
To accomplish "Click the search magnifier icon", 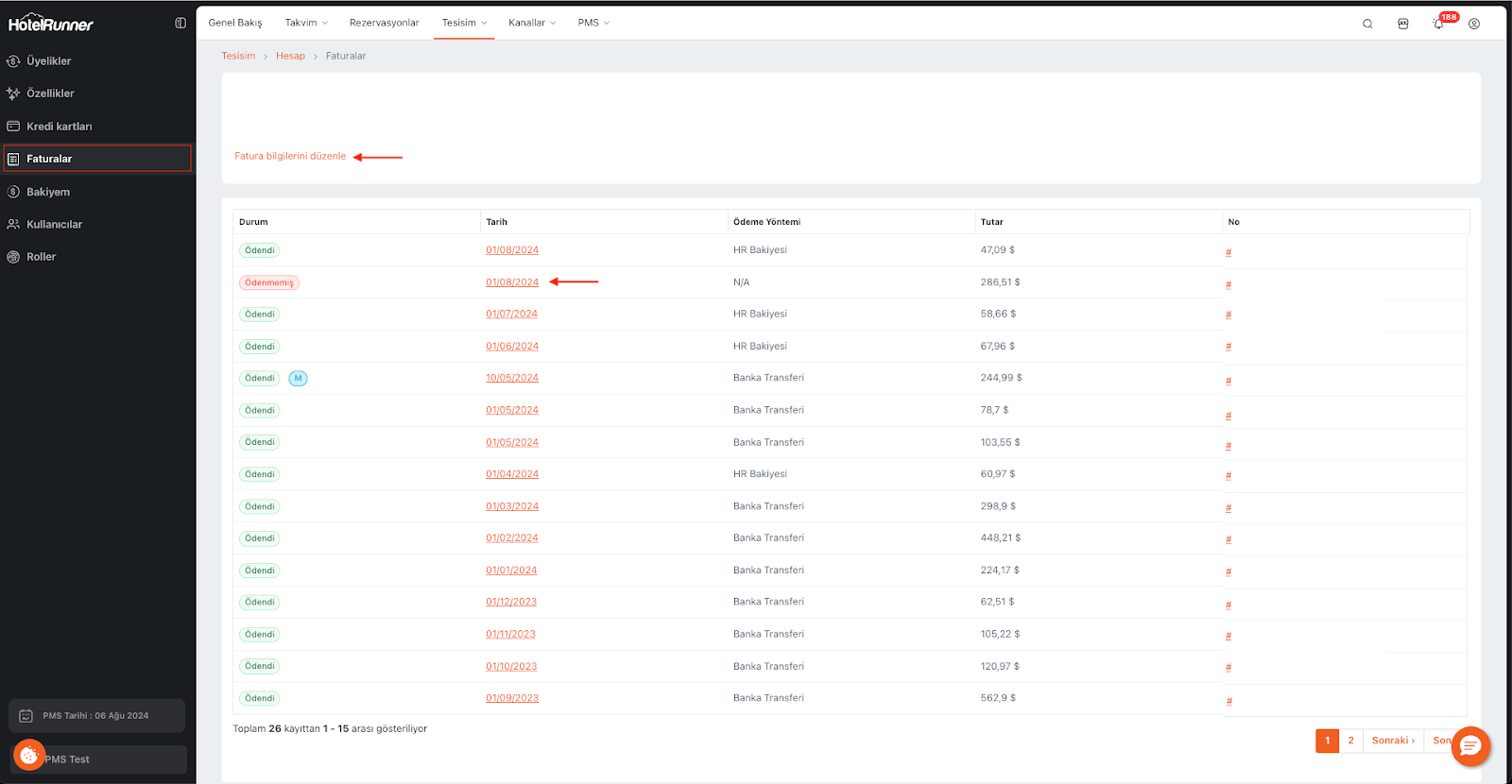I will coord(1367,24).
